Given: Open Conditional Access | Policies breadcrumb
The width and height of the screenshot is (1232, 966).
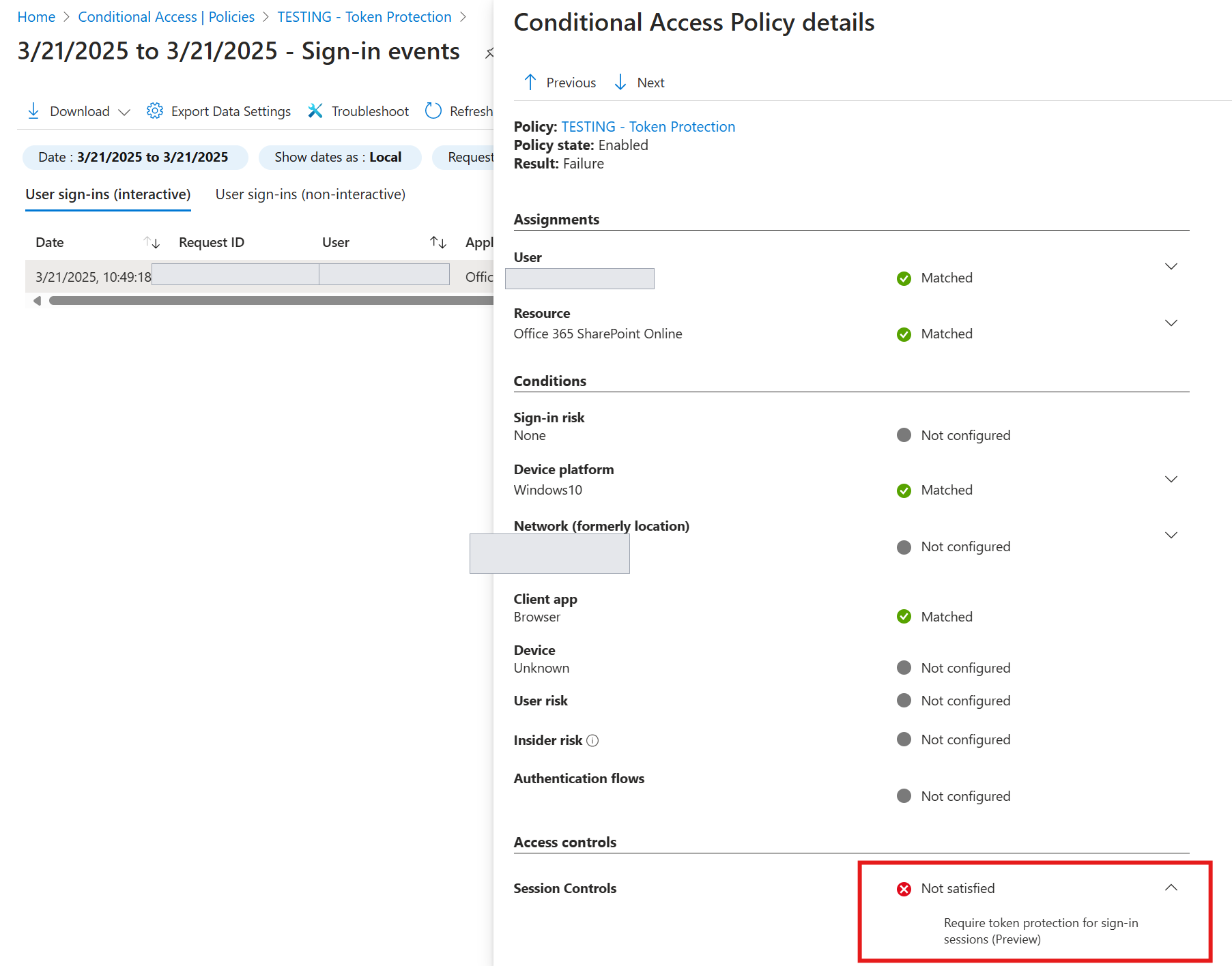Looking at the screenshot, I should tap(166, 17).
